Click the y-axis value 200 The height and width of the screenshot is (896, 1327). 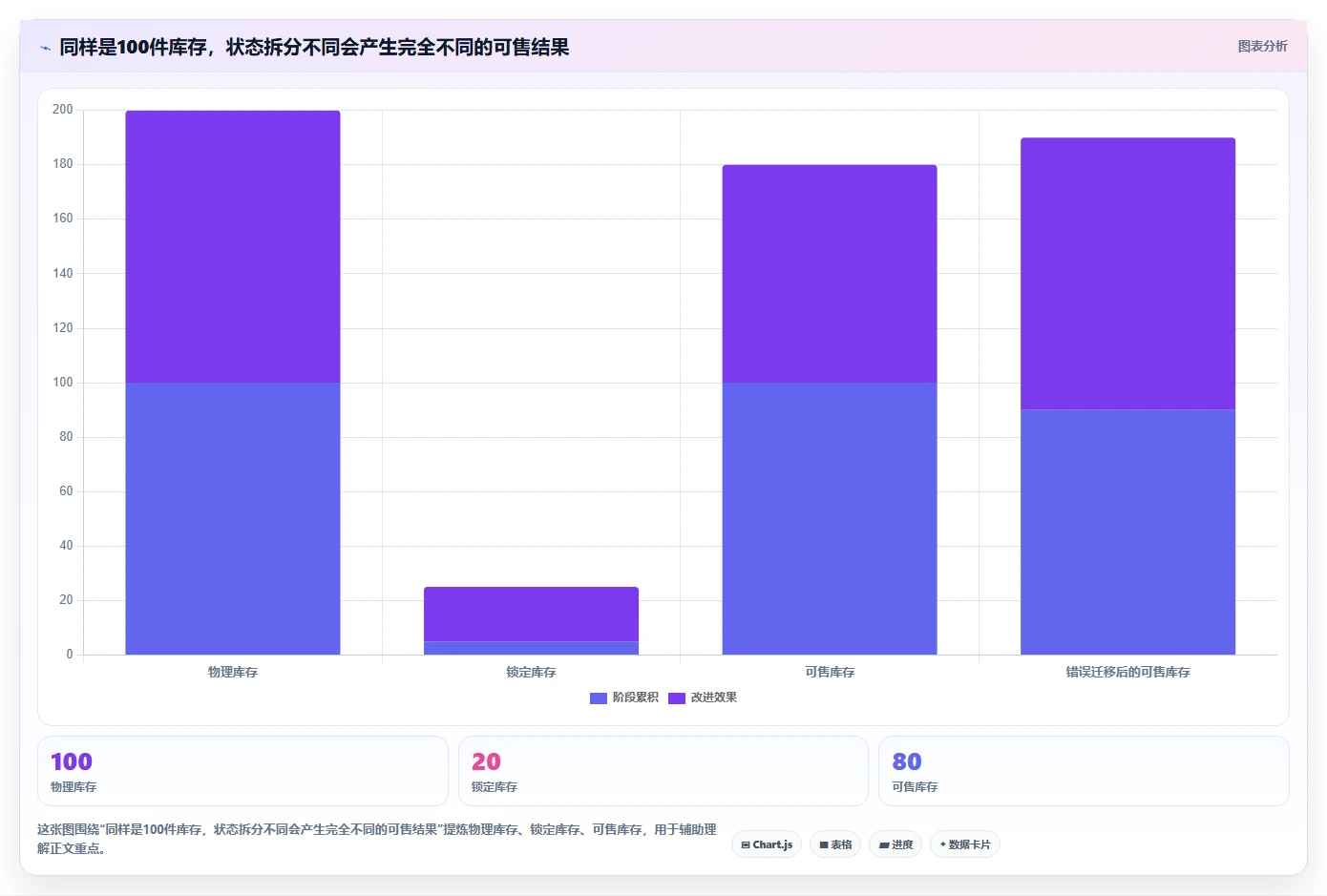[x=63, y=110]
